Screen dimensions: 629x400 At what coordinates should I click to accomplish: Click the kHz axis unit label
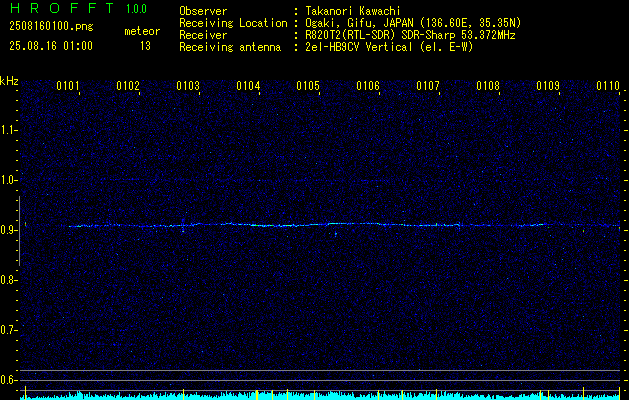point(9,81)
